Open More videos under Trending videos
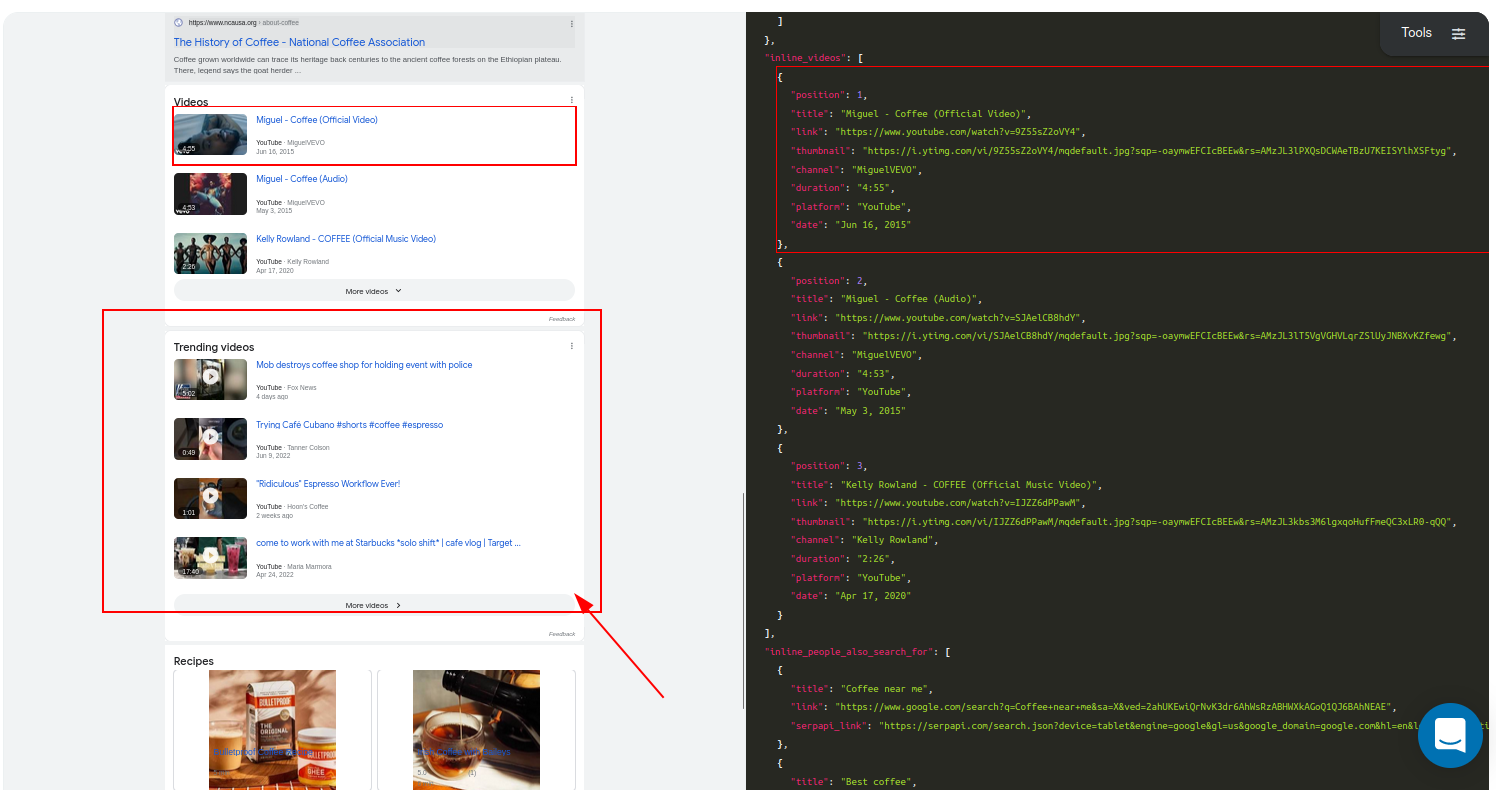Image resolution: width=1496 pixels, height=790 pixels. point(373,605)
